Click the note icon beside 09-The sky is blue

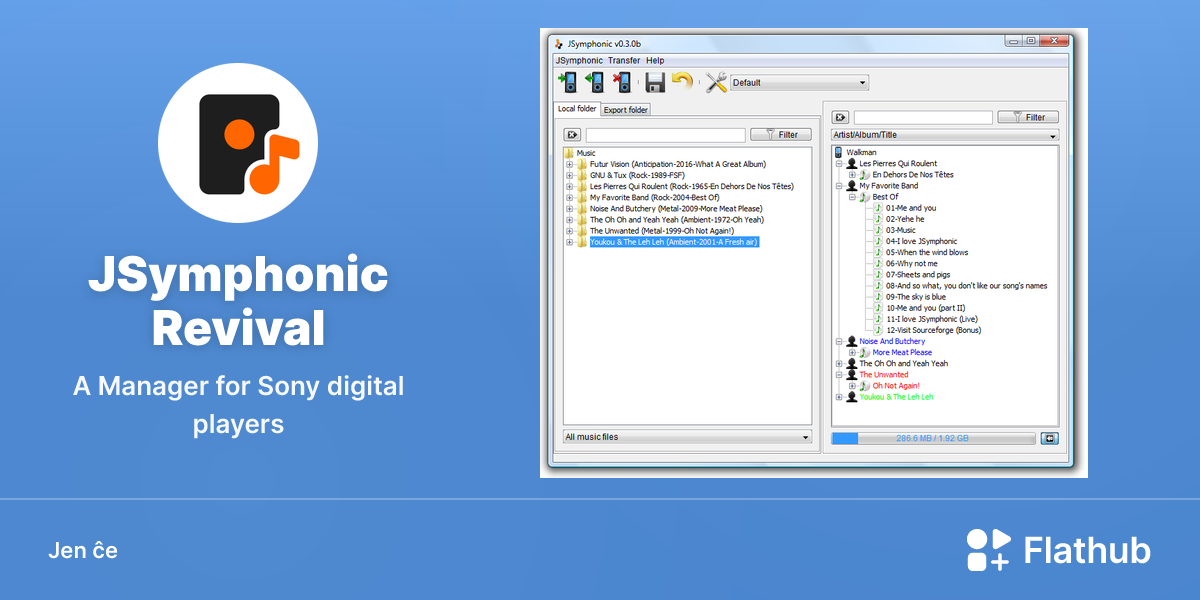click(x=878, y=297)
